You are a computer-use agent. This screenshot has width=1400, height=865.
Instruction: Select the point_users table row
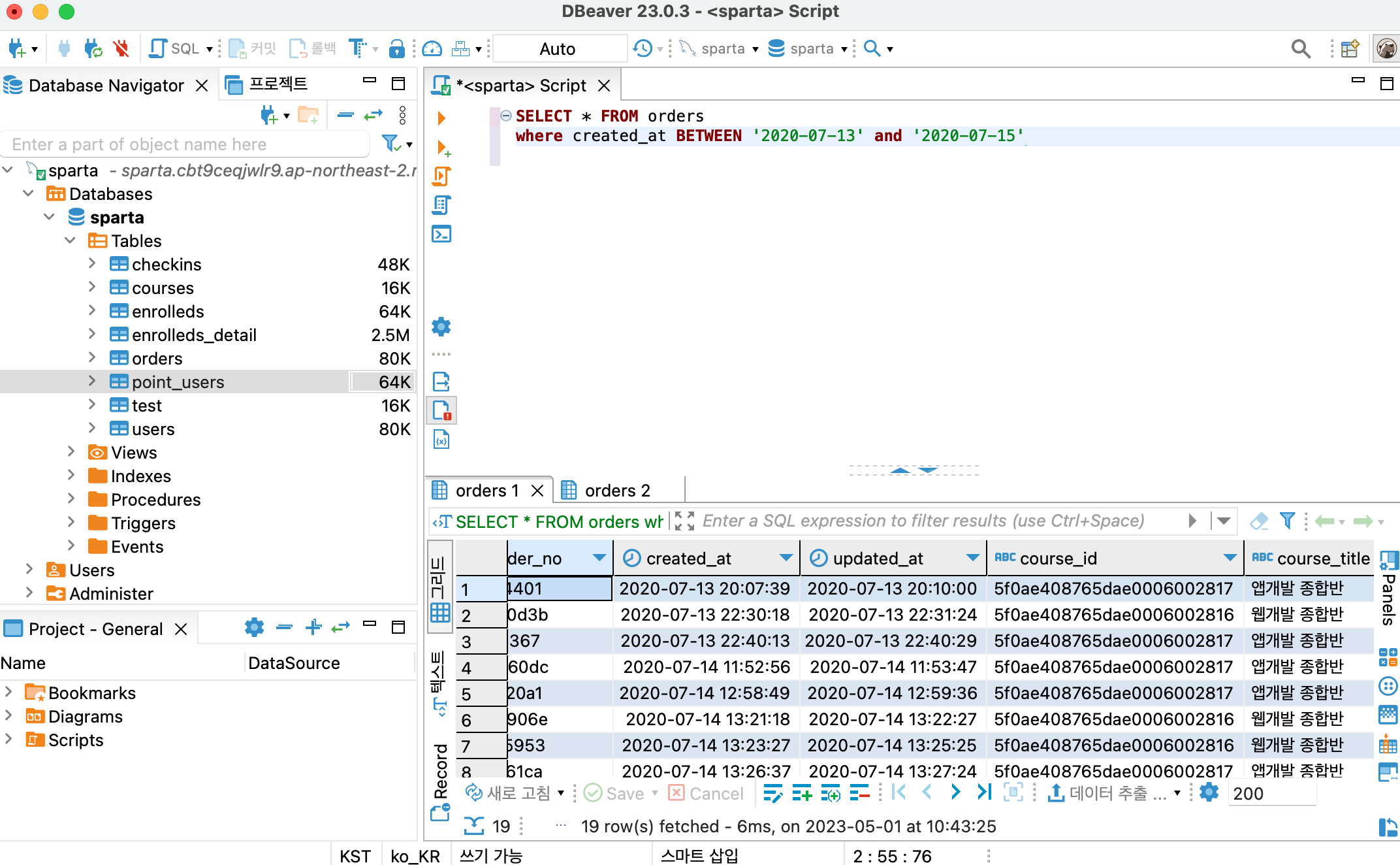(x=208, y=382)
